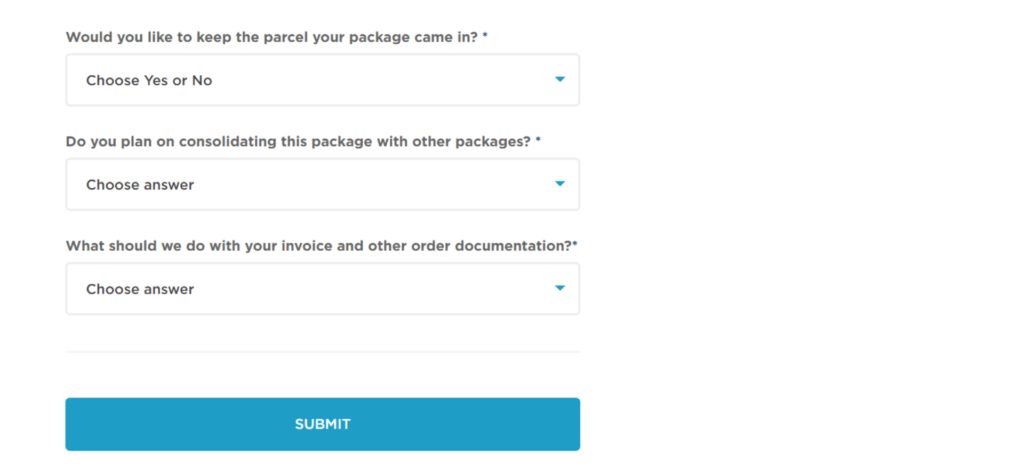Open the "Choose Yes or No" parcel dropdown
Viewport: 1024px width, 476px height.
click(x=322, y=80)
